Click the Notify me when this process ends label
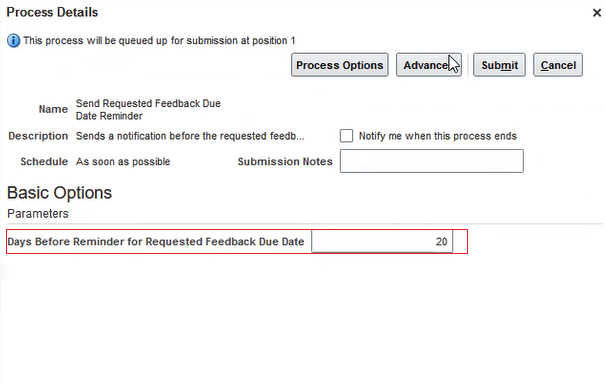Viewport: 606px width, 384px height. (x=437, y=136)
